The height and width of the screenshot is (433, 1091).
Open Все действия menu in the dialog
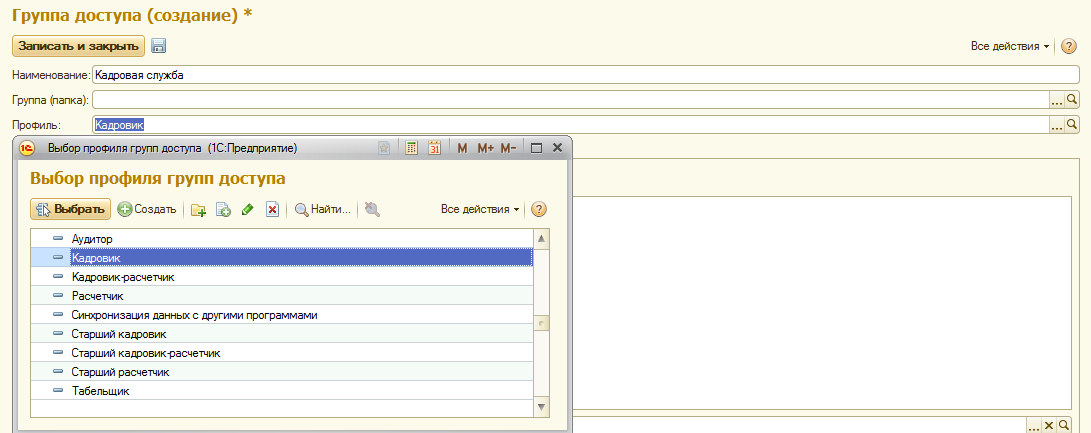(x=480, y=210)
